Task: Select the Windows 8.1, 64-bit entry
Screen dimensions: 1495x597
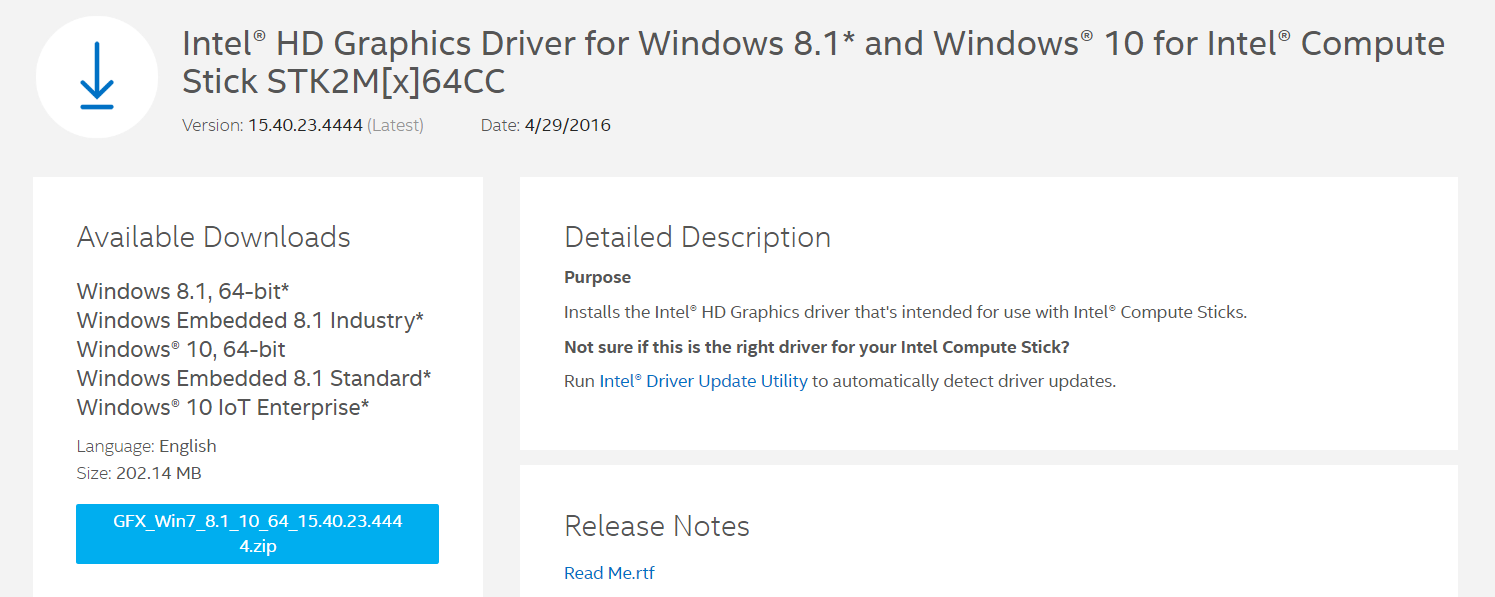Action: [x=183, y=291]
